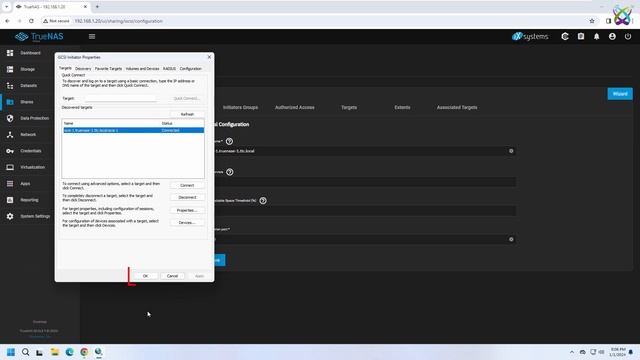Viewport: 640px width, 360px height.
Task: Open Reporting in TrueNAS sidebar
Action: point(29,200)
